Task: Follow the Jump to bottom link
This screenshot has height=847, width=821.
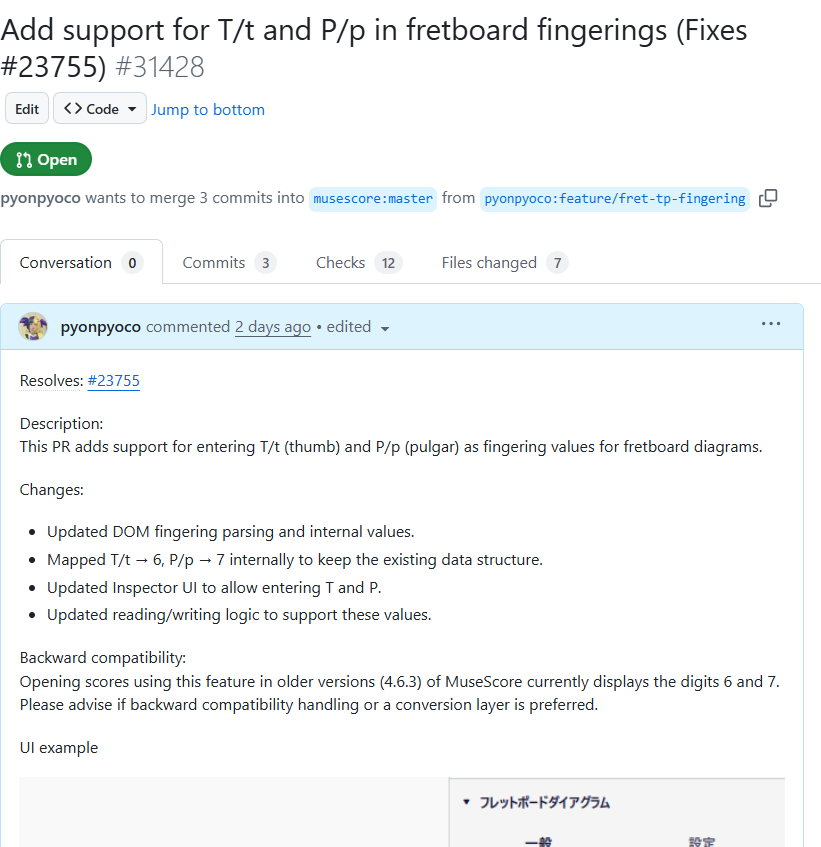Action: click(208, 109)
